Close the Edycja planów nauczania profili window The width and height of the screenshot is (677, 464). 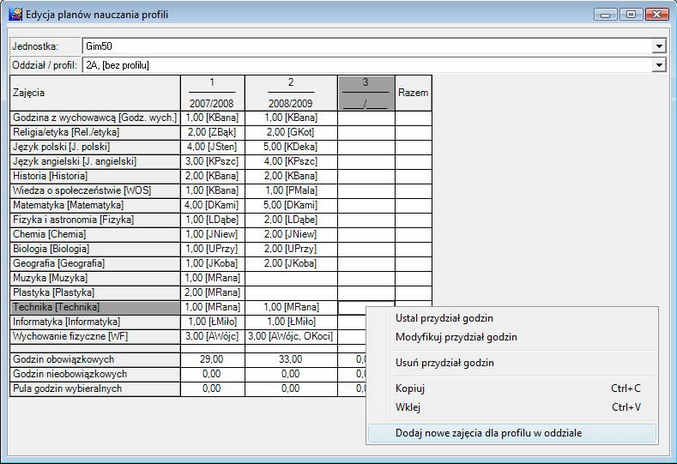[657, 15]
